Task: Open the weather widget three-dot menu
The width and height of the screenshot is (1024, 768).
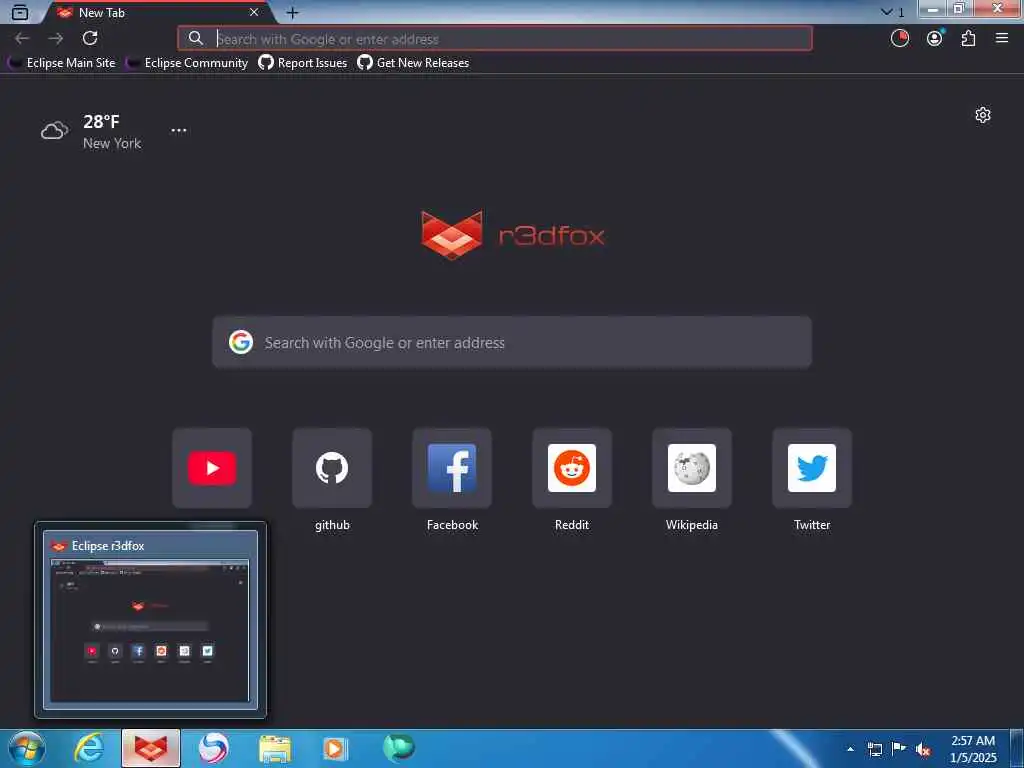Action: coord(179,131)
